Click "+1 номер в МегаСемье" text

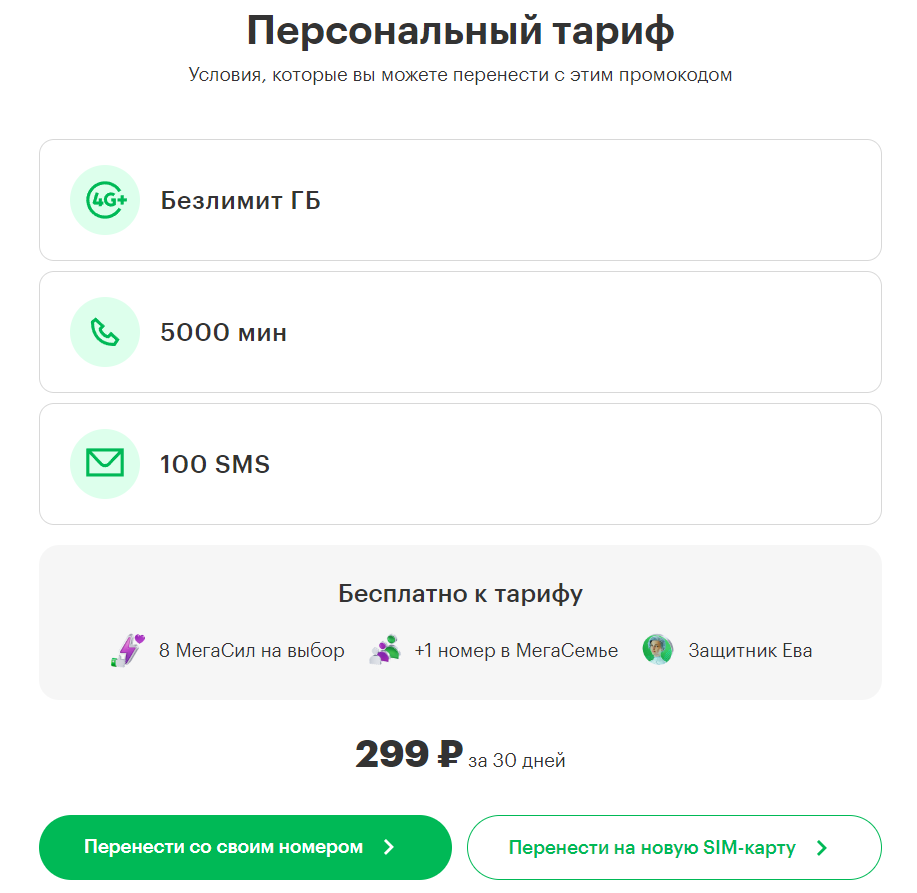coord(516,651)
